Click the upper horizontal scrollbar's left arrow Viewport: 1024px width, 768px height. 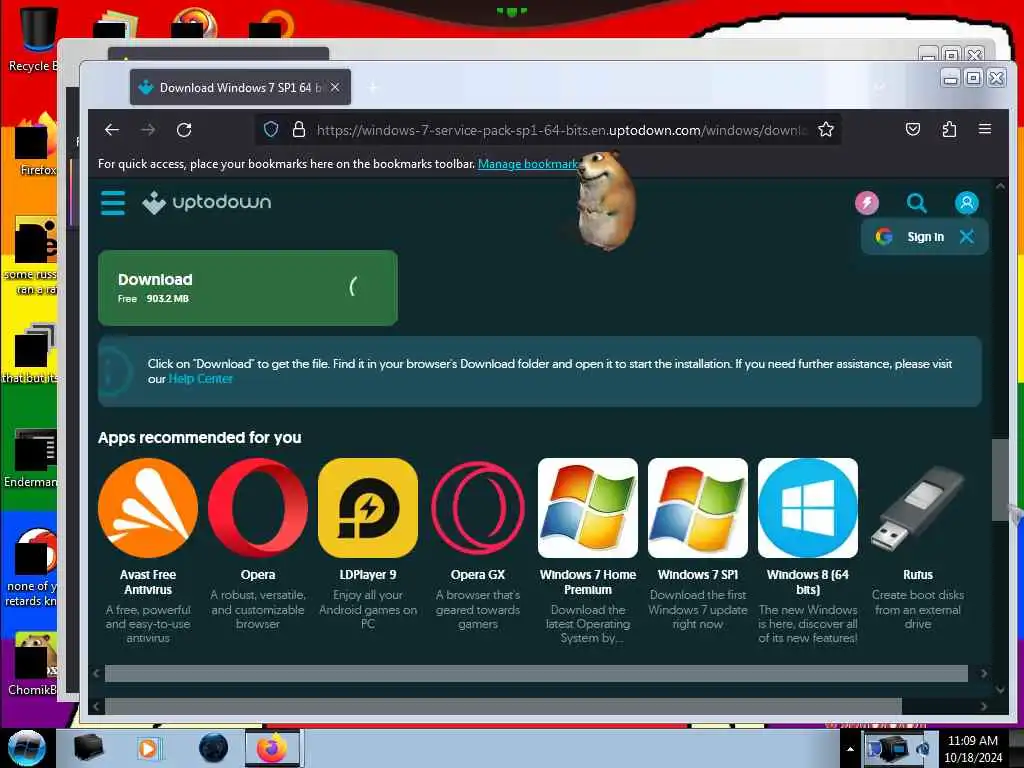[97, 673]
